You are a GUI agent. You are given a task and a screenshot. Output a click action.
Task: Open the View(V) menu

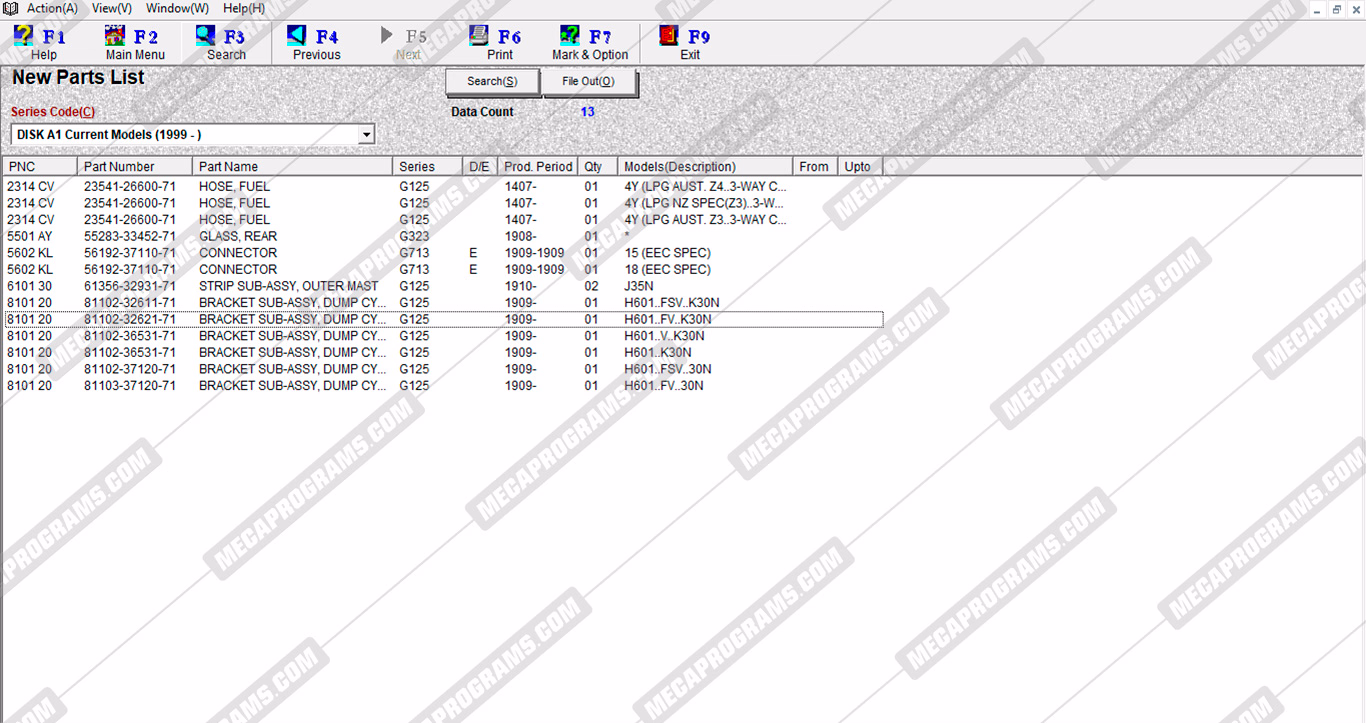point(111,8)
